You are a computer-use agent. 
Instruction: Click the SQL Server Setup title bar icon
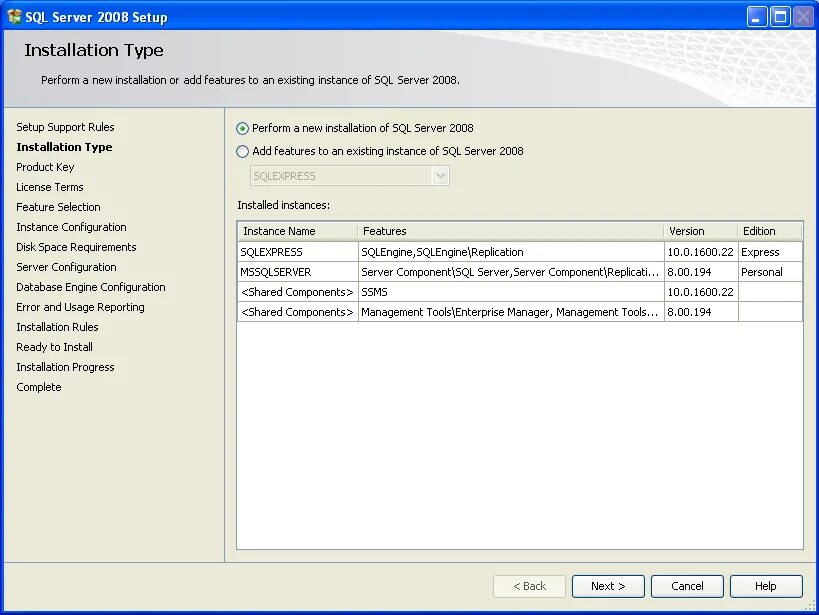coord(14,17)
